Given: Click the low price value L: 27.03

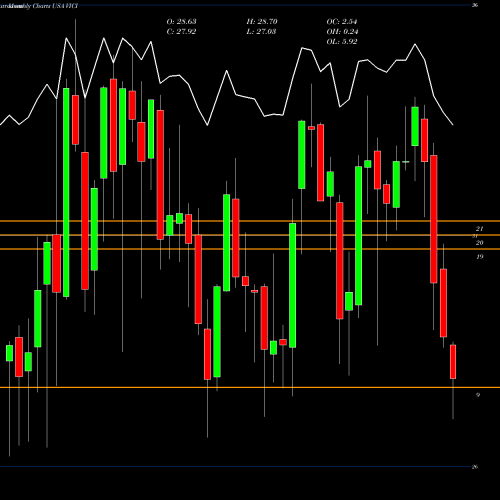Looking at the screenshot, I should [x=262, y=32].
